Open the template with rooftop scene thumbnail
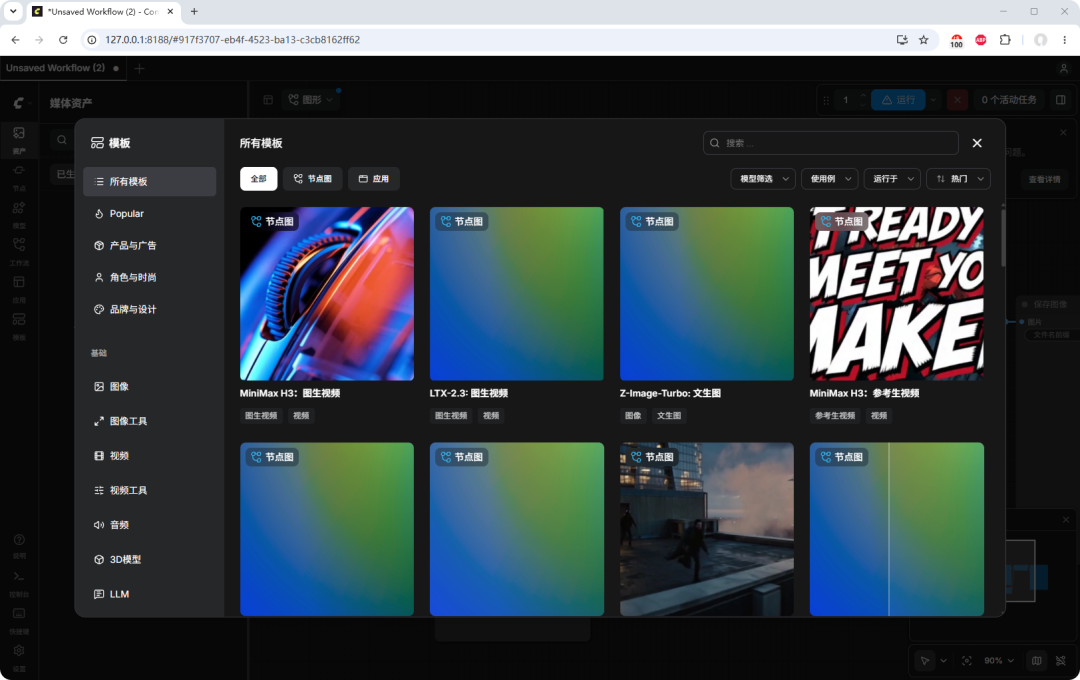 pyautogui.click(x=707, y=529)
